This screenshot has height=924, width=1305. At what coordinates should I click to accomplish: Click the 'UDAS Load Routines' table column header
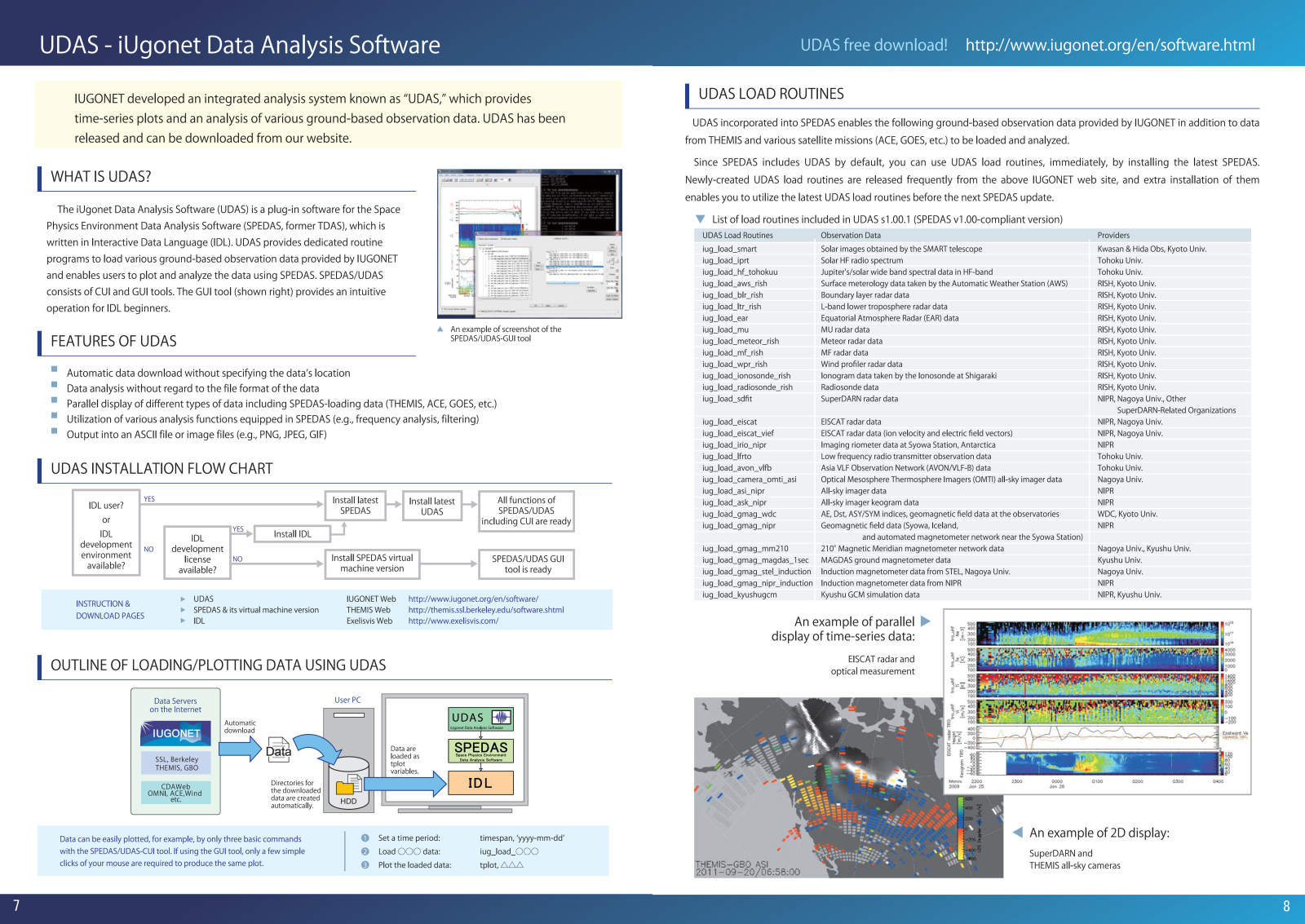pyautogui.click(x=737, y=236)
